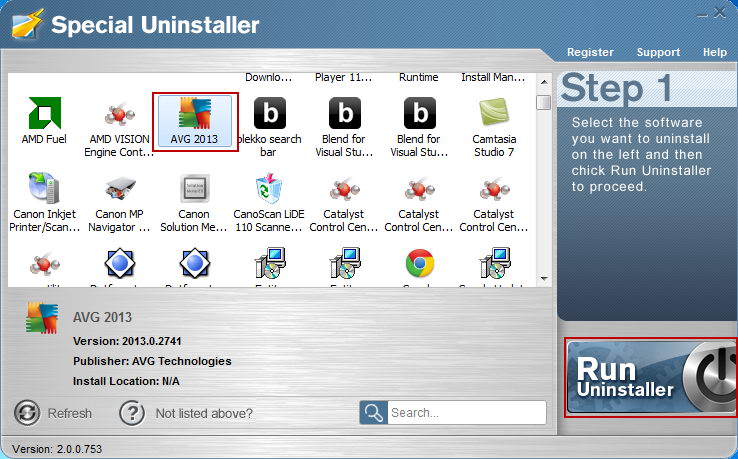This screenshot has width=738, height=459.
Task: Click 'Publisher: AVG Technologies' text
Action: tap(152, 361)
